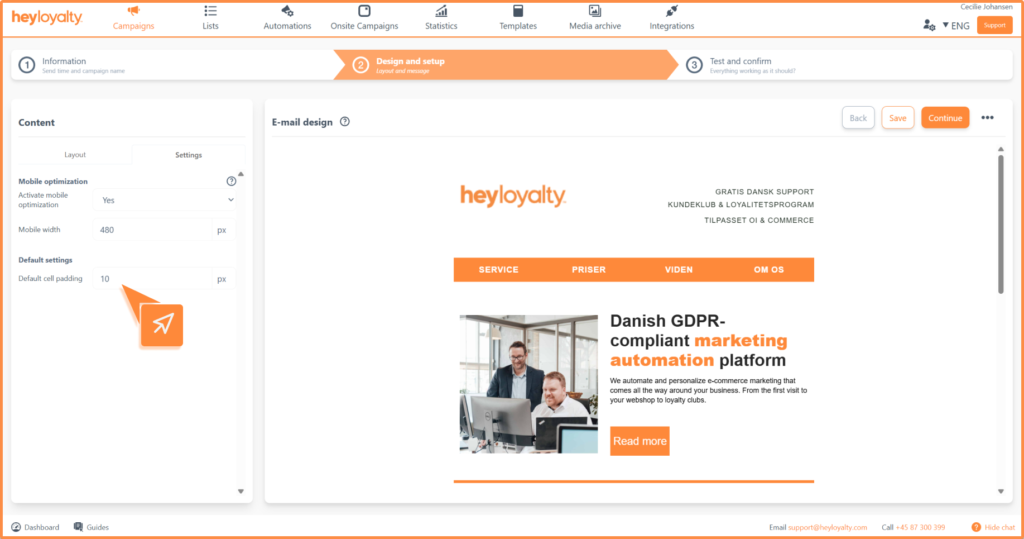Open the three-dot more options menu

click(987, 118)
